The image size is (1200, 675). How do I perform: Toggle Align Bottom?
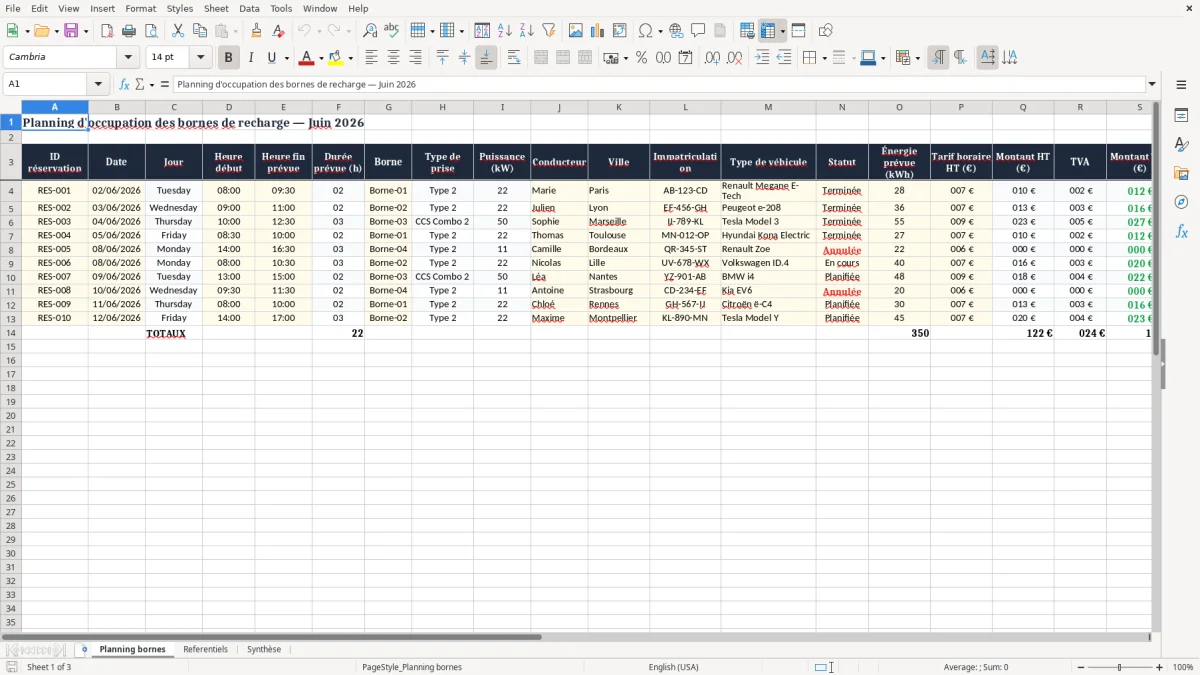point(486,58)
